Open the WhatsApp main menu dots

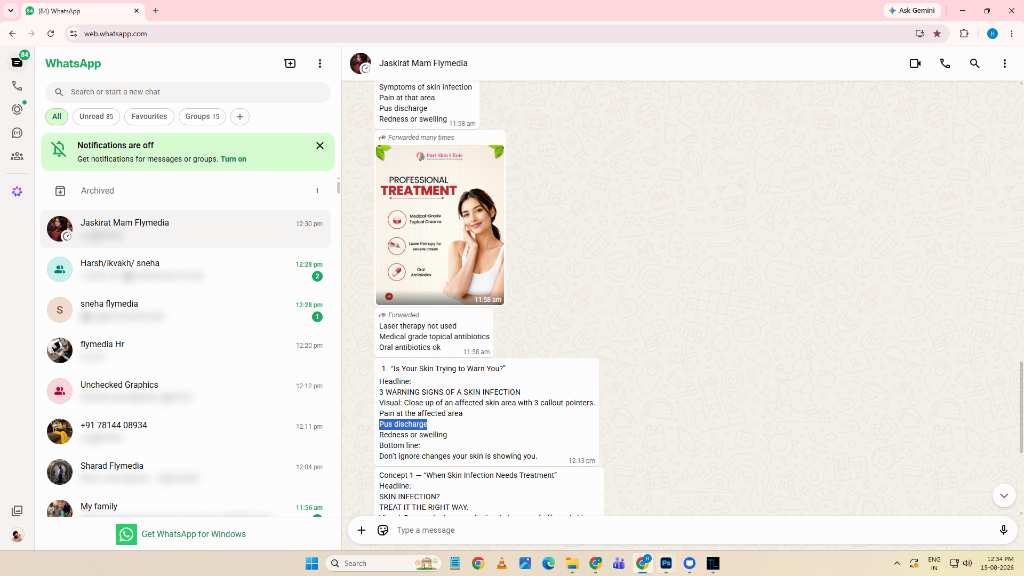[x=319, y=63]
